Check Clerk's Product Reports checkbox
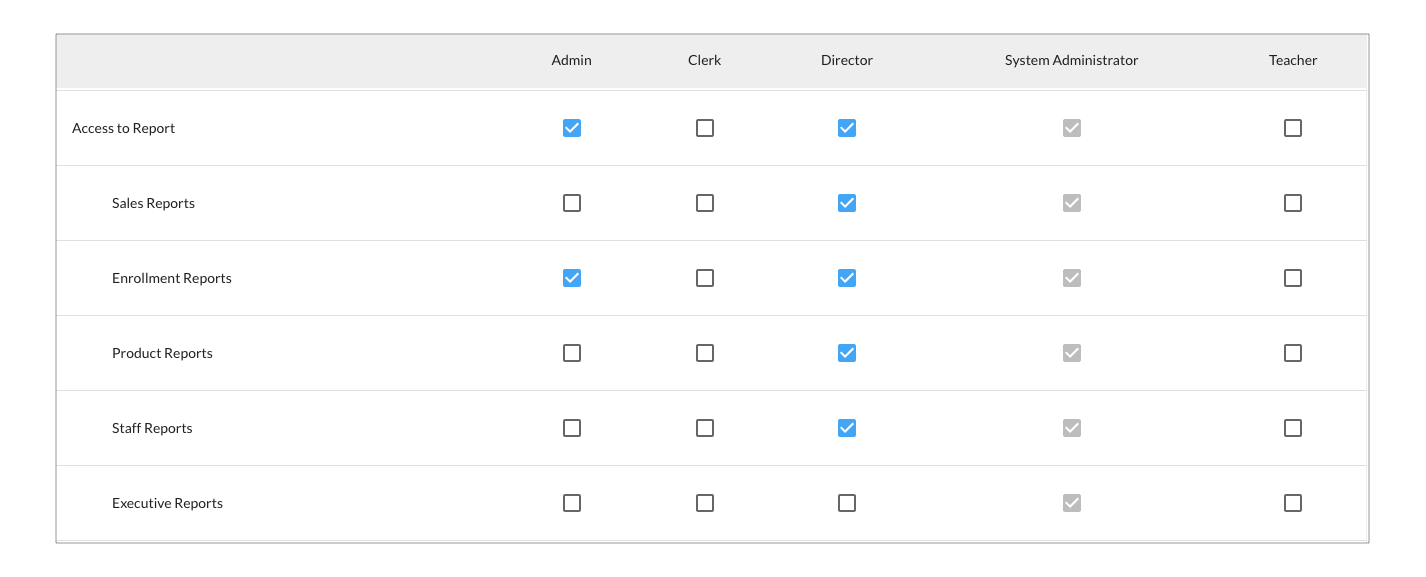The width and height of the screenshot is (1426, 577). click(705, 353)
